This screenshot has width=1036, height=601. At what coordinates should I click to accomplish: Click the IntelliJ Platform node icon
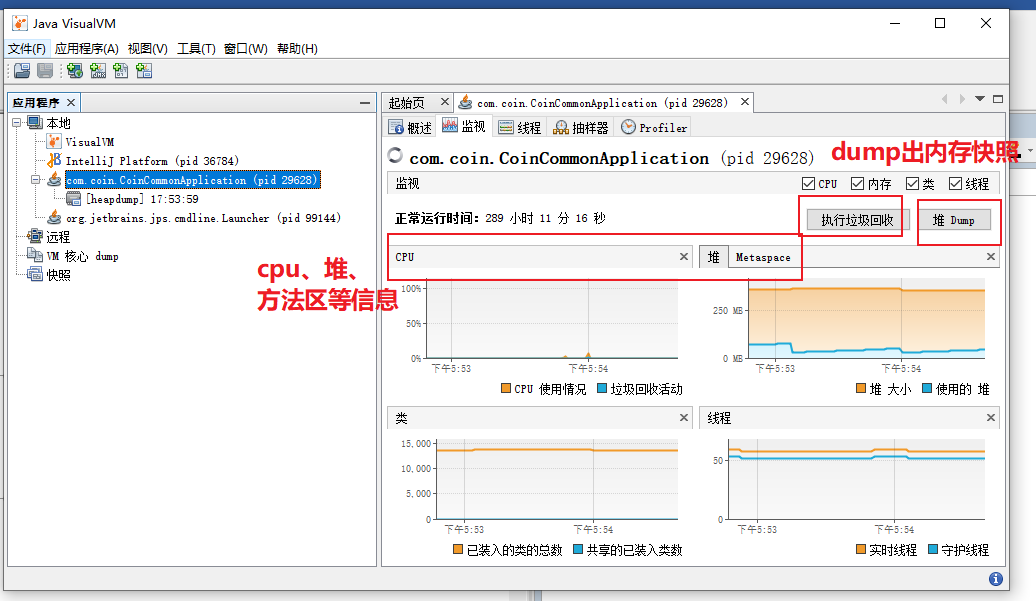click(54, 160)
